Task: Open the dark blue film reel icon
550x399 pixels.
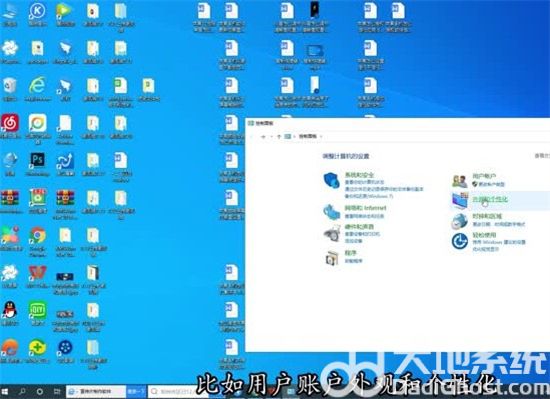Action: tap(65, 351)
